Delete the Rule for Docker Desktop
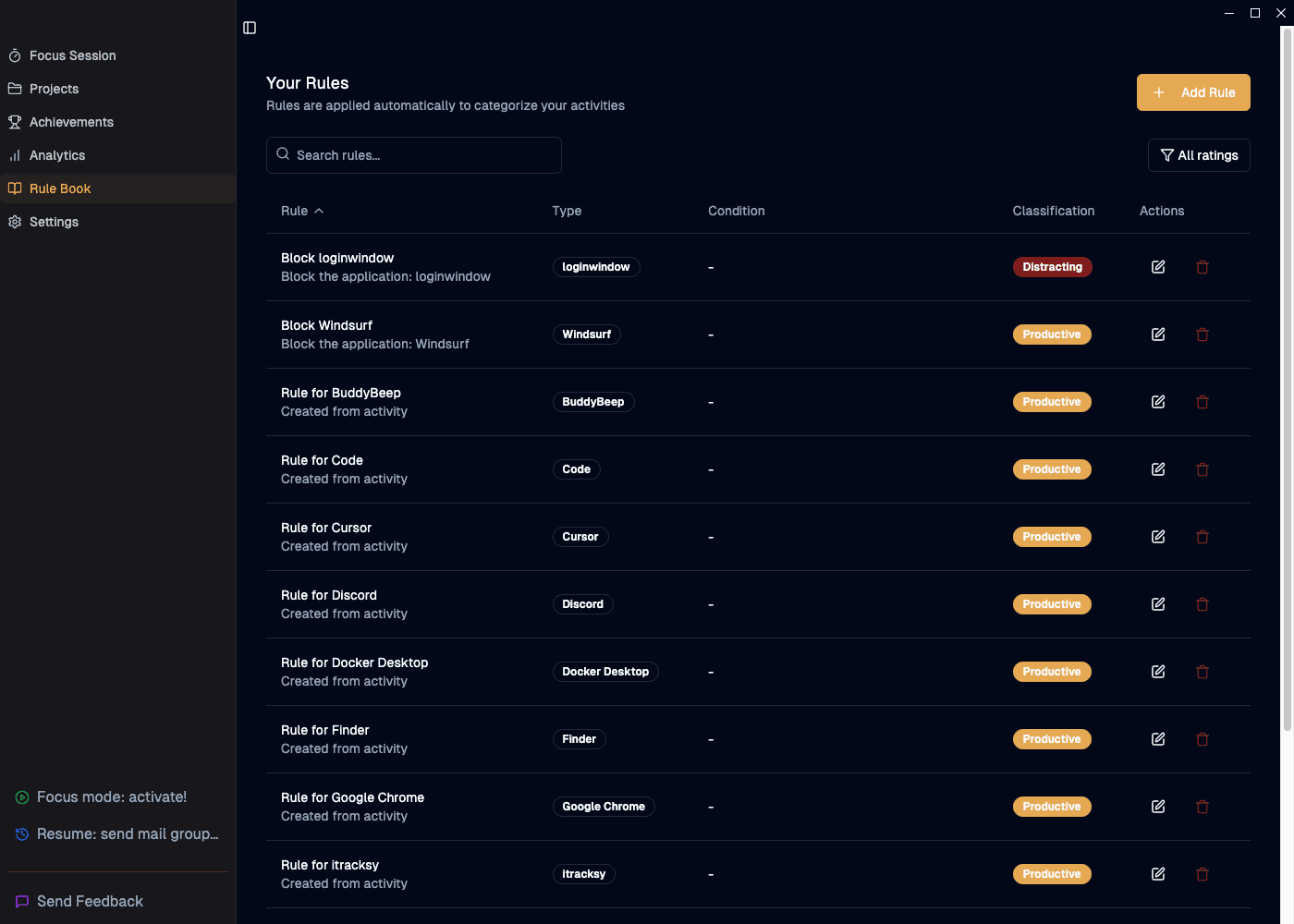The width and height of the screenshot is (1294, 924). (x=1202, y=672)
